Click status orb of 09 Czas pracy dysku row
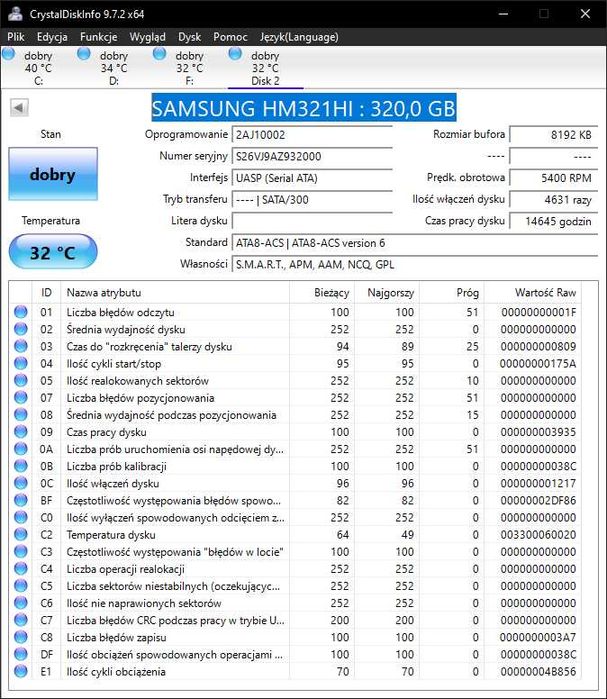Screen dimensions: 607x699 [x=21, y=432]
